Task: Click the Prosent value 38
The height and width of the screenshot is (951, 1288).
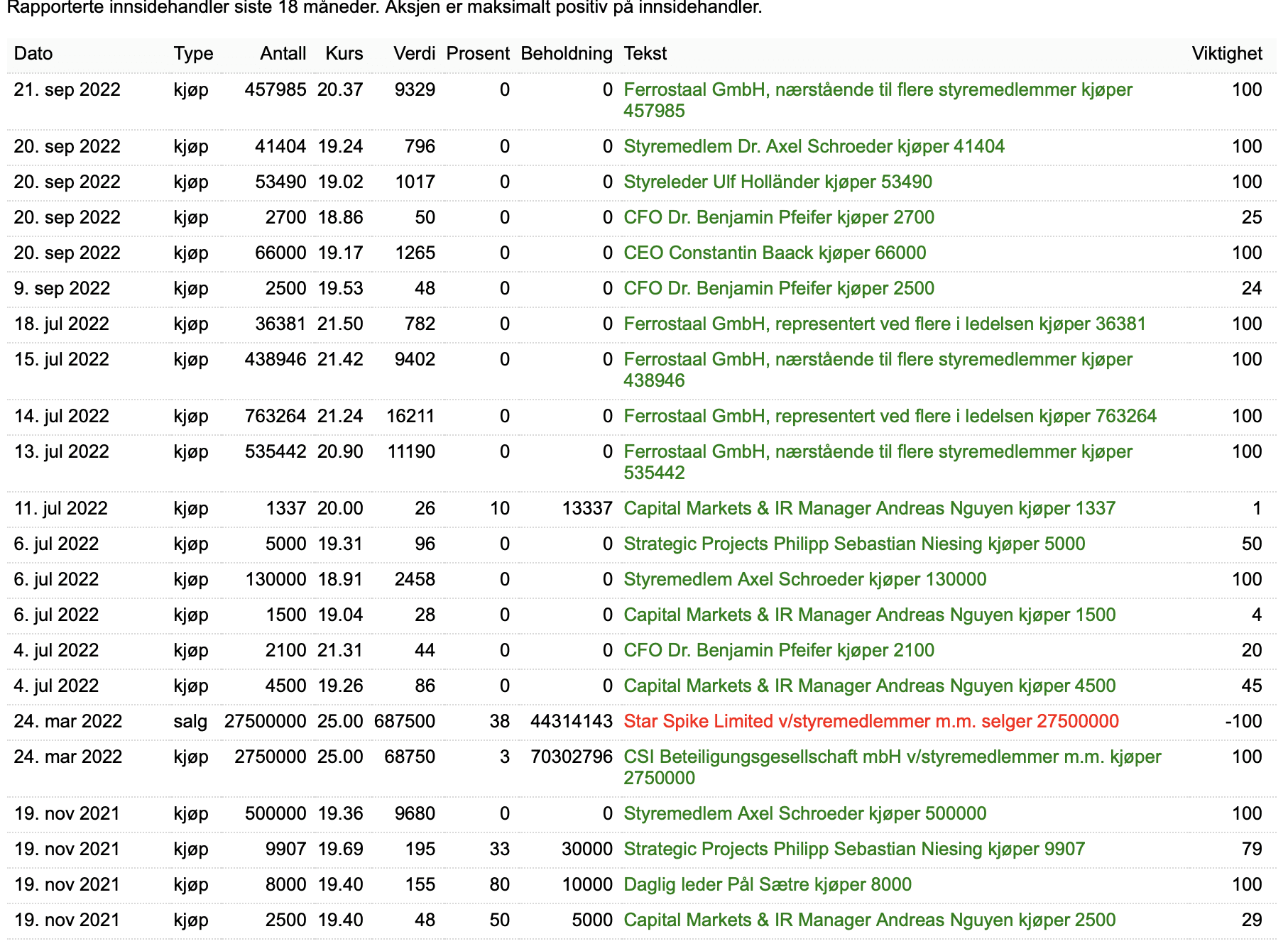Action: [500, 722]
